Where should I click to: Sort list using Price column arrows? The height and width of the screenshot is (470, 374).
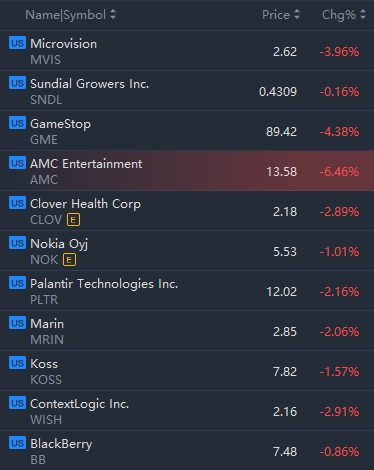[x=297, y=15]
